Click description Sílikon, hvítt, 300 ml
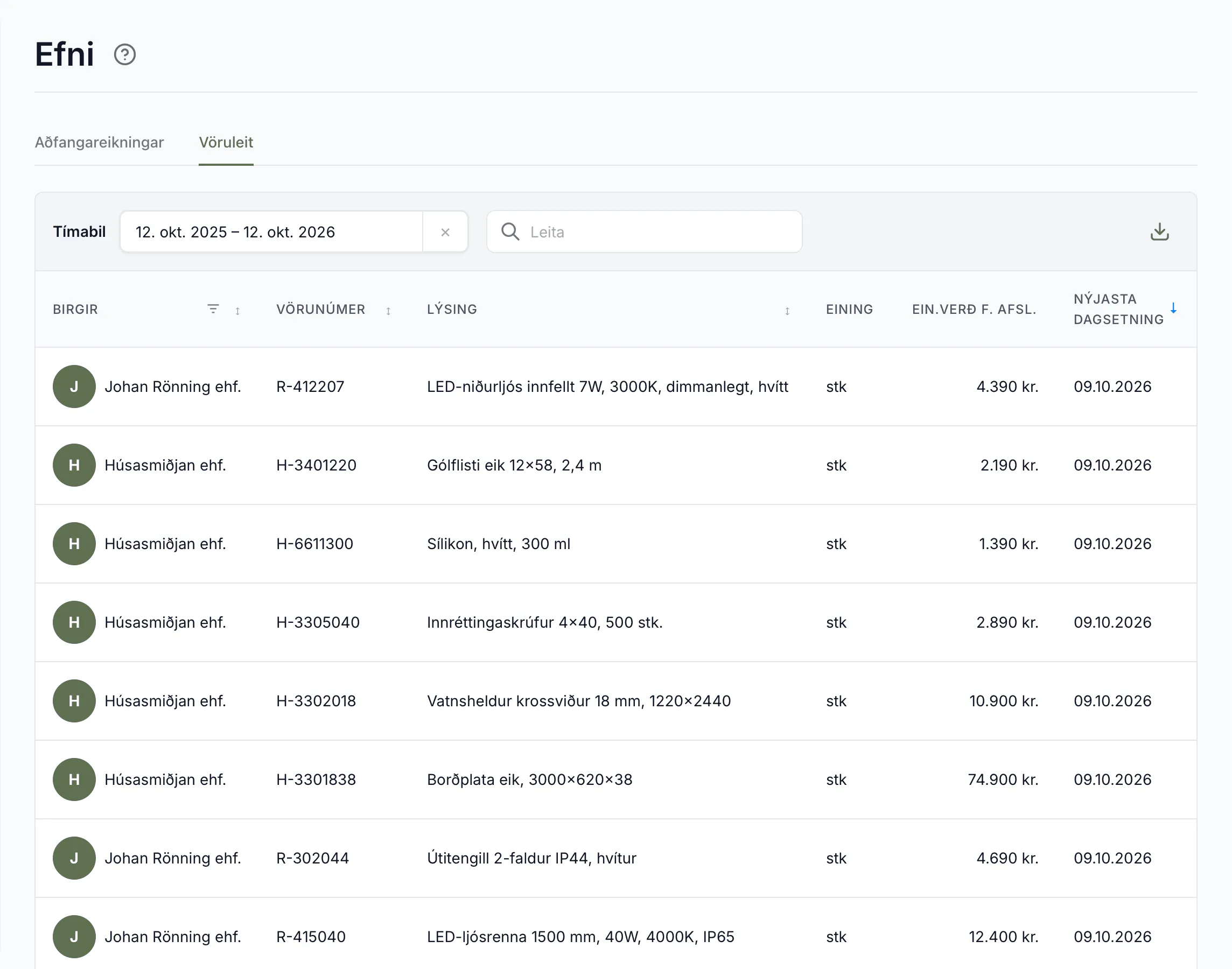The image size is (1232, 969). point(499,544)
